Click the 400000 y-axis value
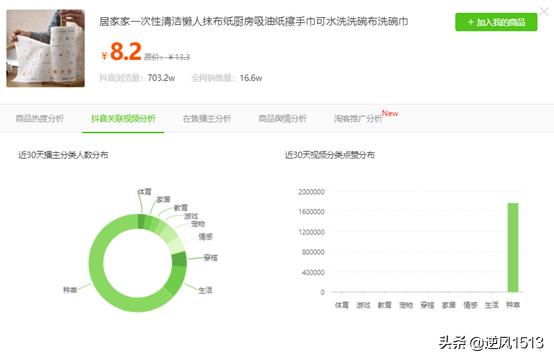This screenshot has width=554, height=360. pyautogui.click(x=313, y=272)
